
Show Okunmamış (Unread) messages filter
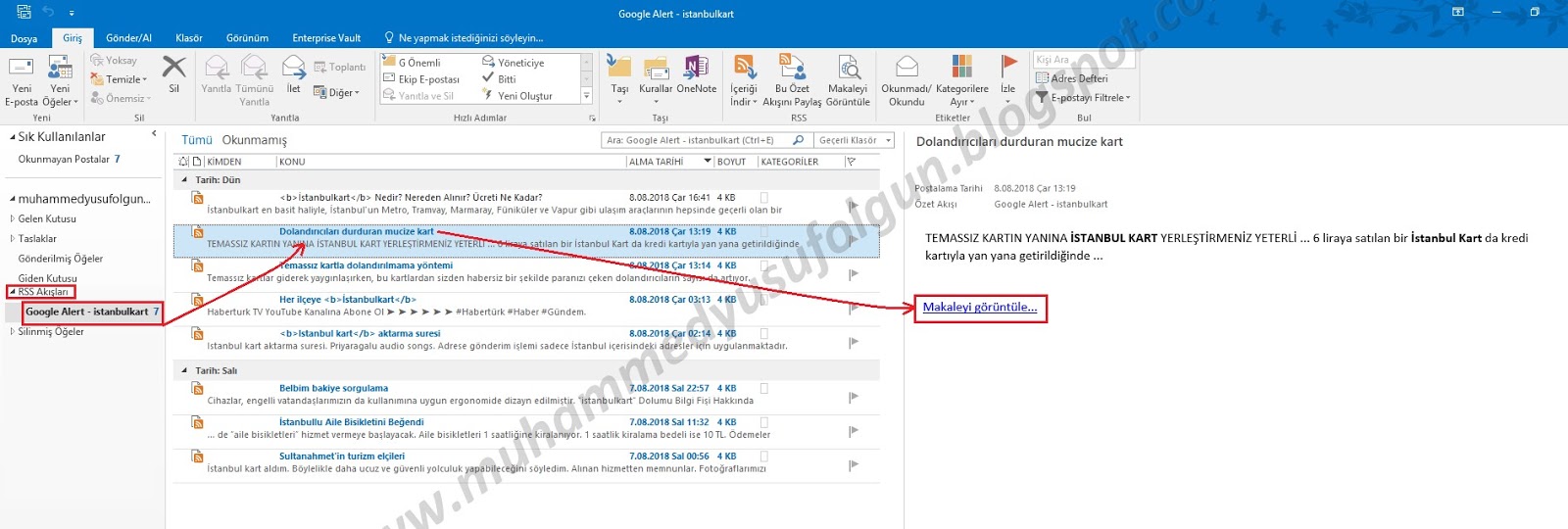pyautogui.click(x=255, y=140)
